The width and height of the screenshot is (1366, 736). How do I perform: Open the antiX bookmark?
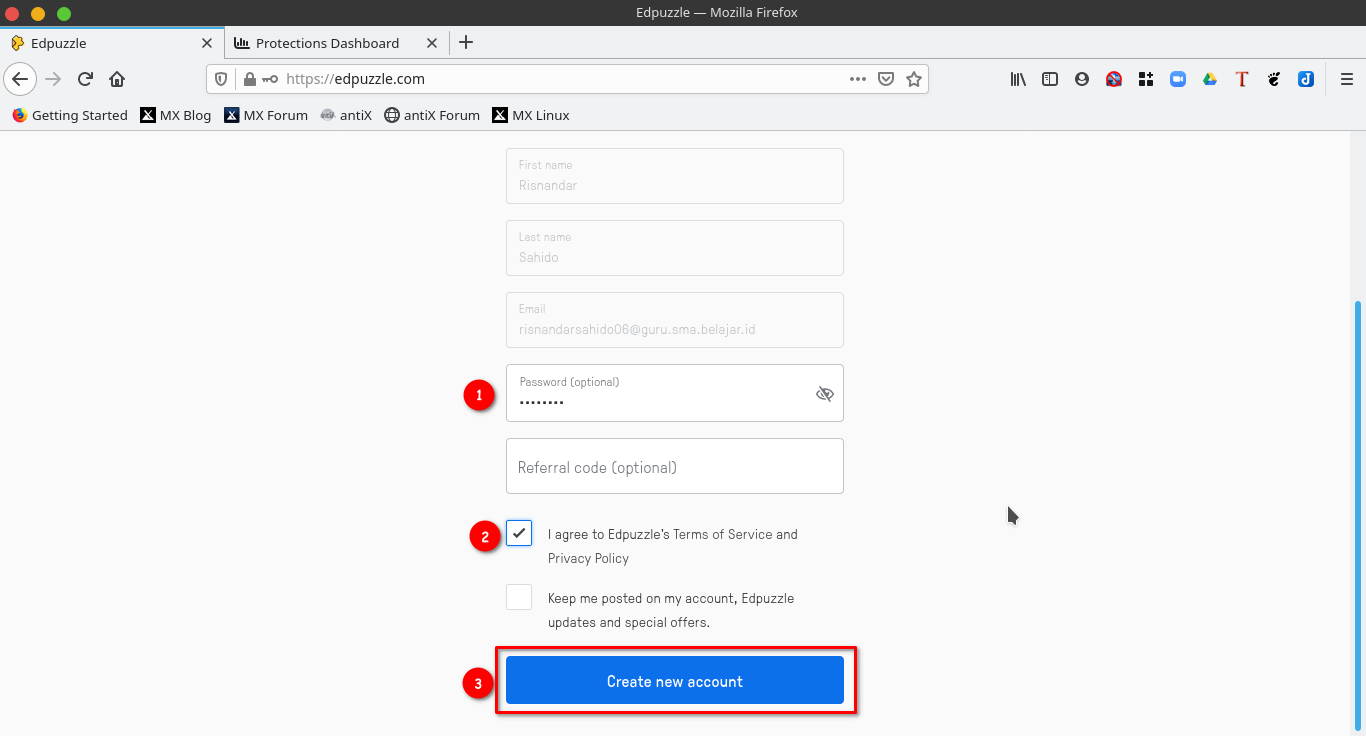pos(346,115)
